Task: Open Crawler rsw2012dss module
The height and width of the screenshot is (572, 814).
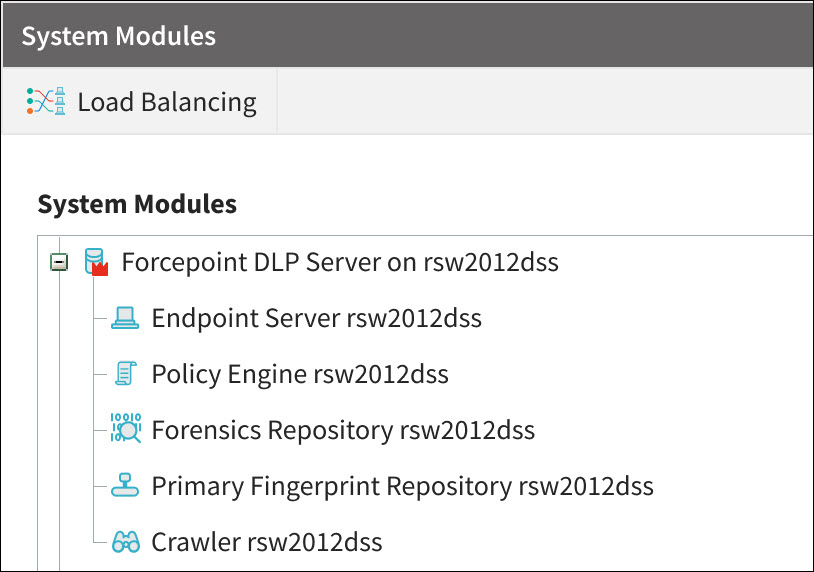Action: (x=266, y=543)
